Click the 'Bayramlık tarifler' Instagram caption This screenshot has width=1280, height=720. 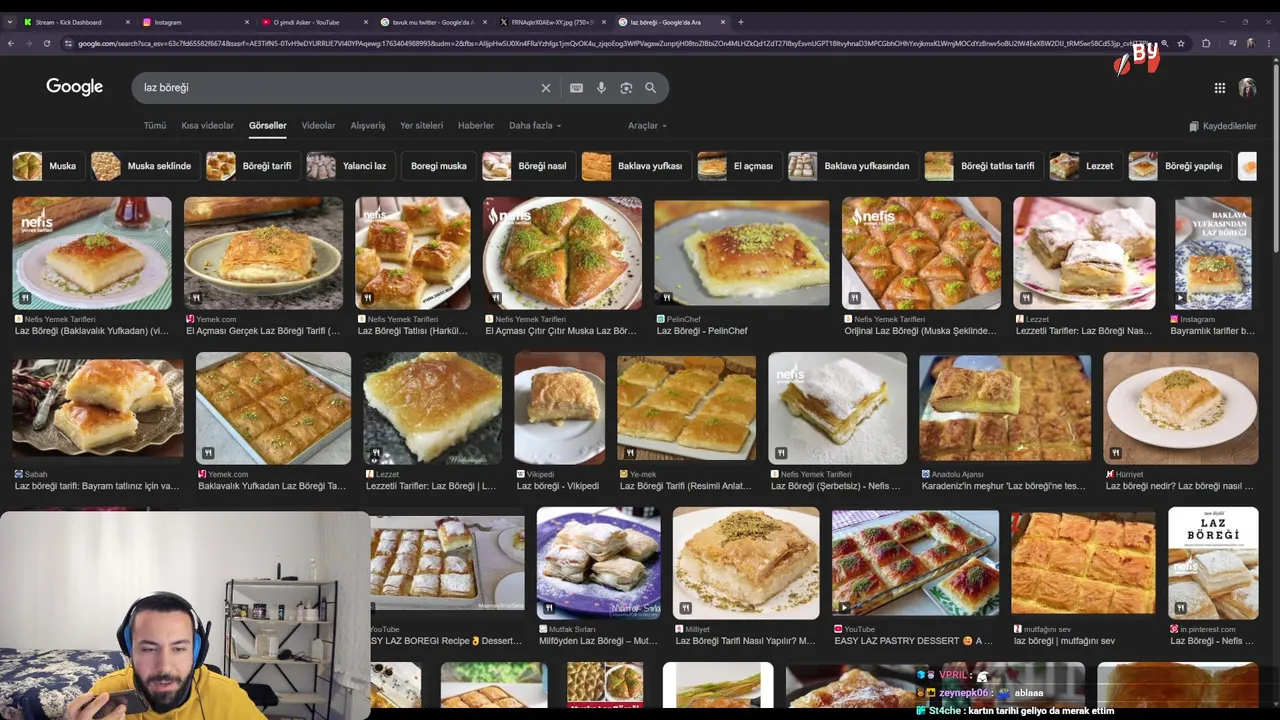tap(1212, 331)
